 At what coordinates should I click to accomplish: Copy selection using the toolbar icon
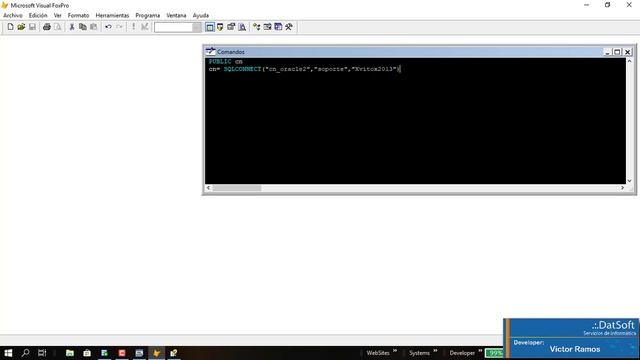point(82,27)
